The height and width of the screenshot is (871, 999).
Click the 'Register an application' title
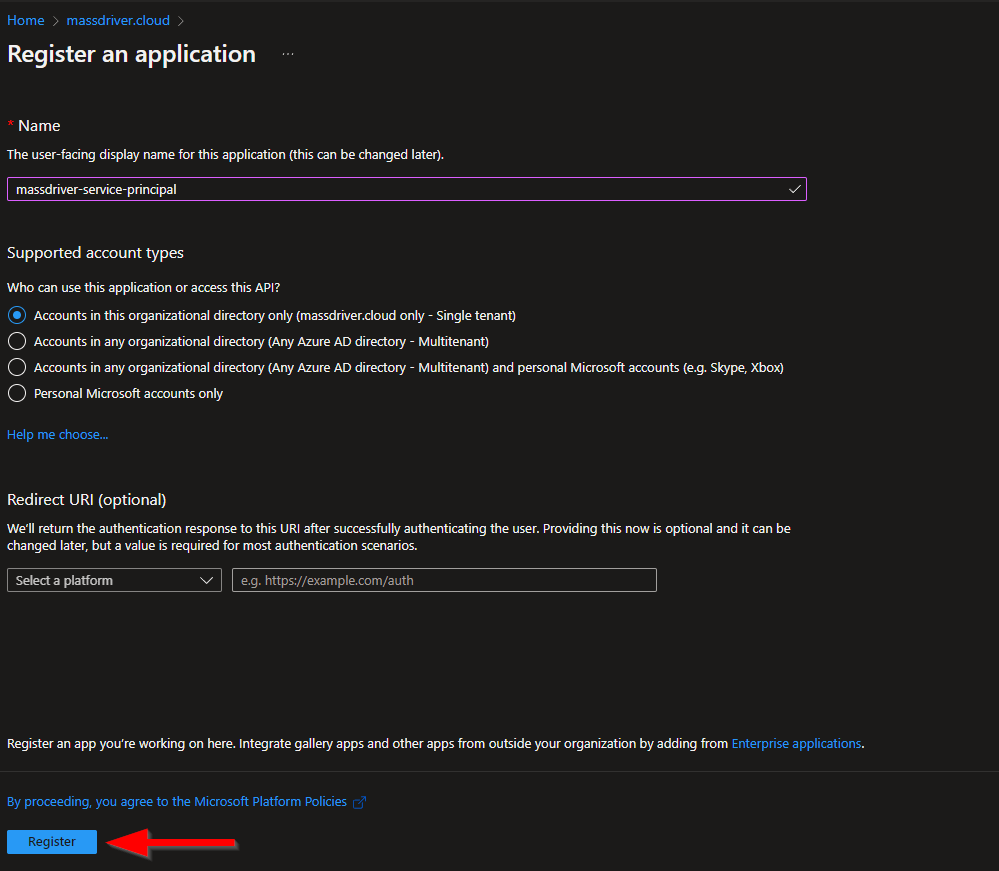point(131,54)
